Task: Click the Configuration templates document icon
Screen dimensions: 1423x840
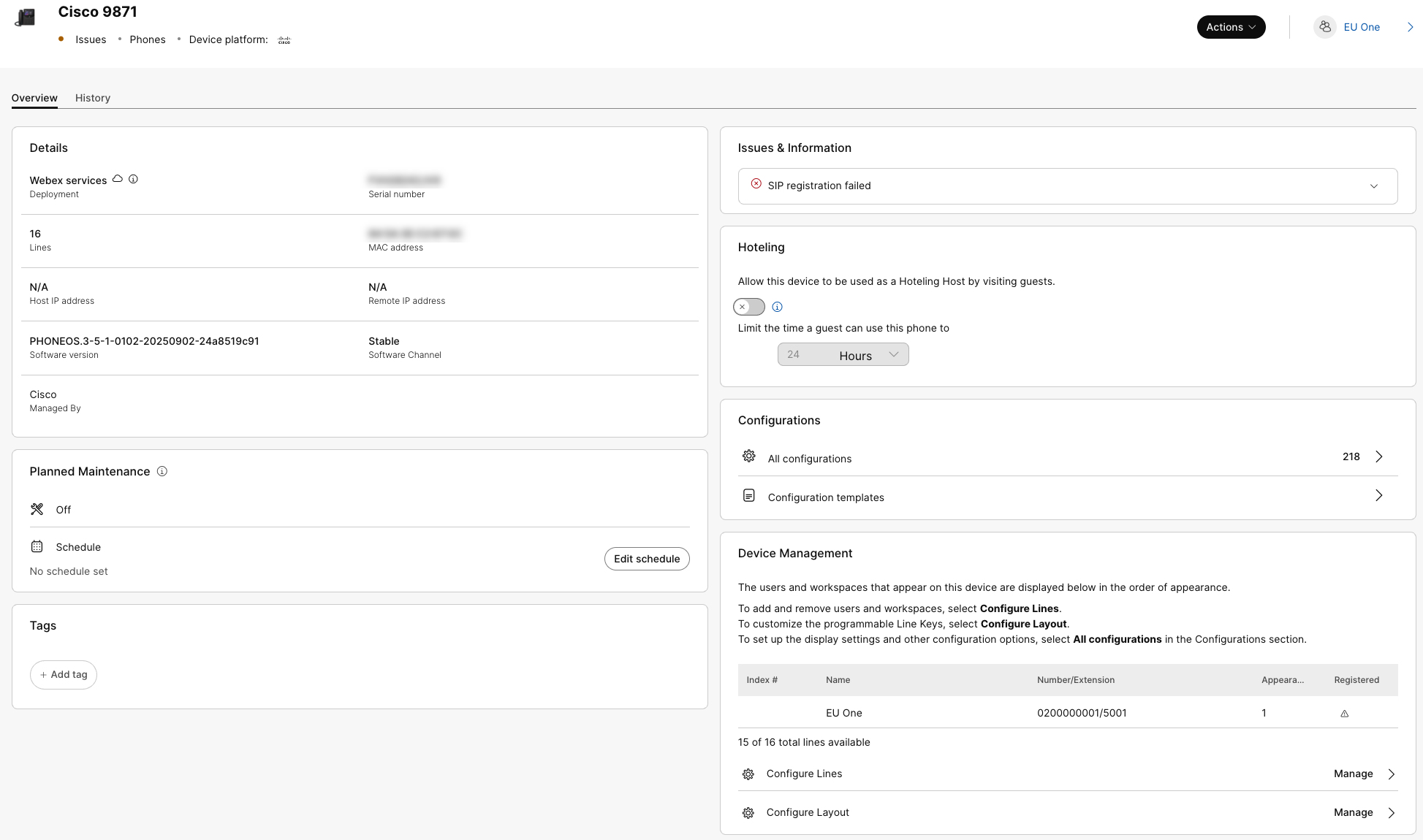Action: [748, 496]
